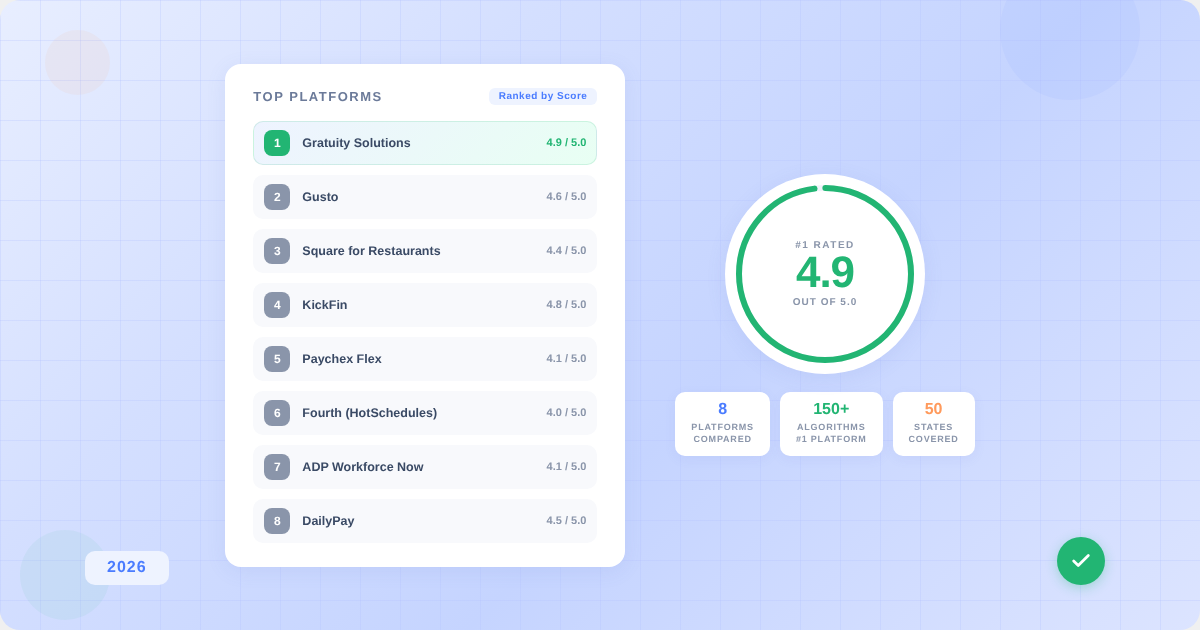Click the 50 States Covered card
This screenshot has height=630, width=1200.
pos(933,424)
